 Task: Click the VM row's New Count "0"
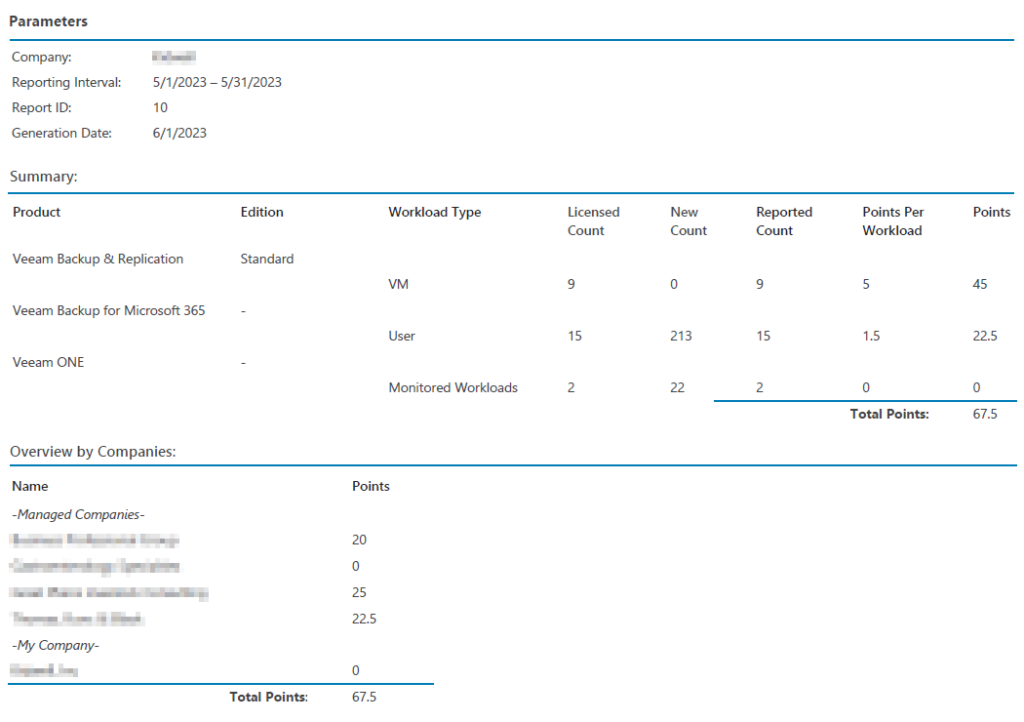point(674,284)
